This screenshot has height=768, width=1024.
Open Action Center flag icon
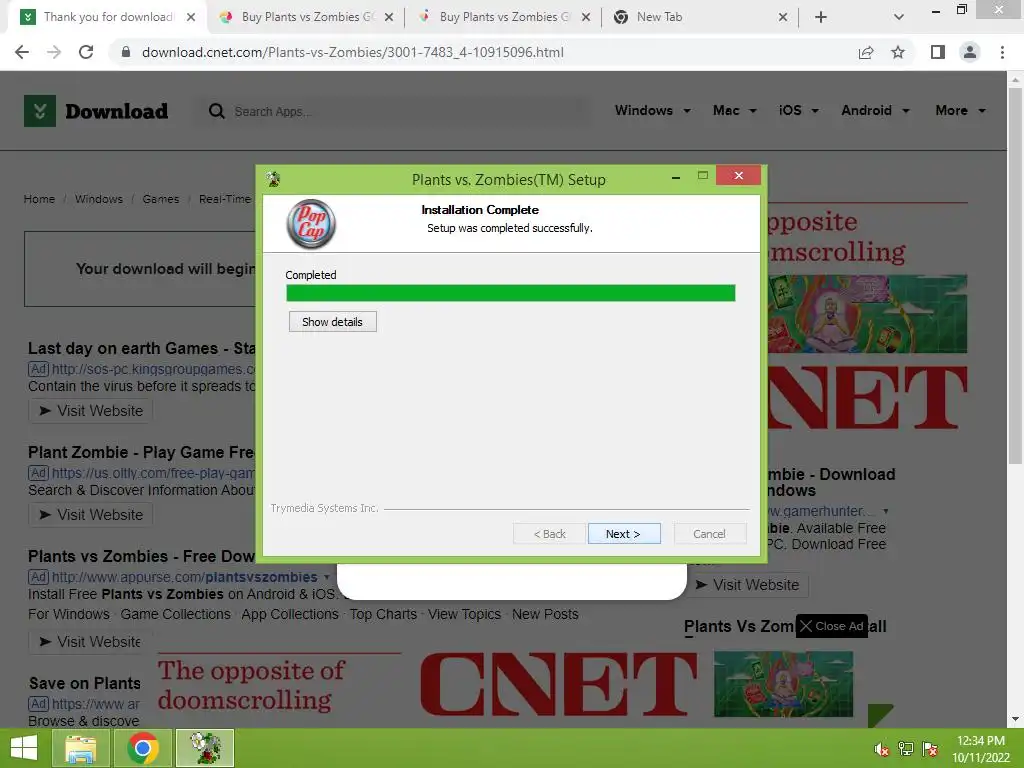click(930, 749)
